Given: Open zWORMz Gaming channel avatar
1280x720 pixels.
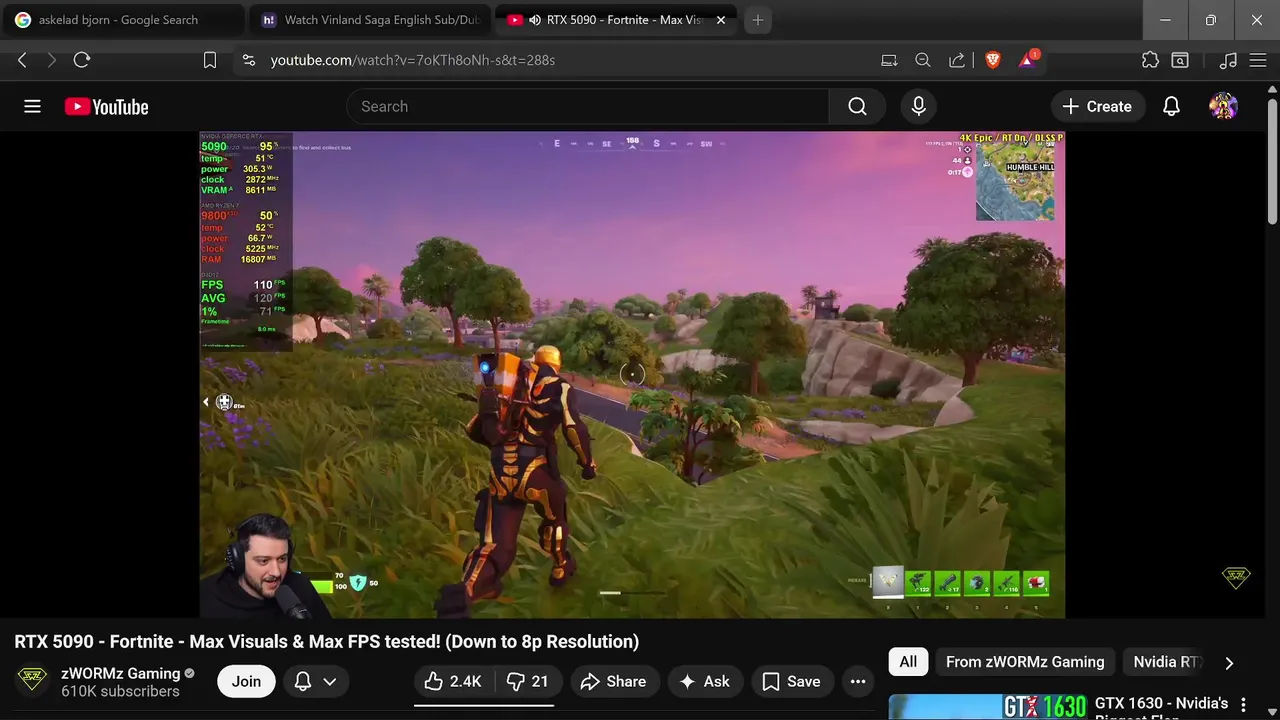Looking at the screenshot, I should [32, 681].
